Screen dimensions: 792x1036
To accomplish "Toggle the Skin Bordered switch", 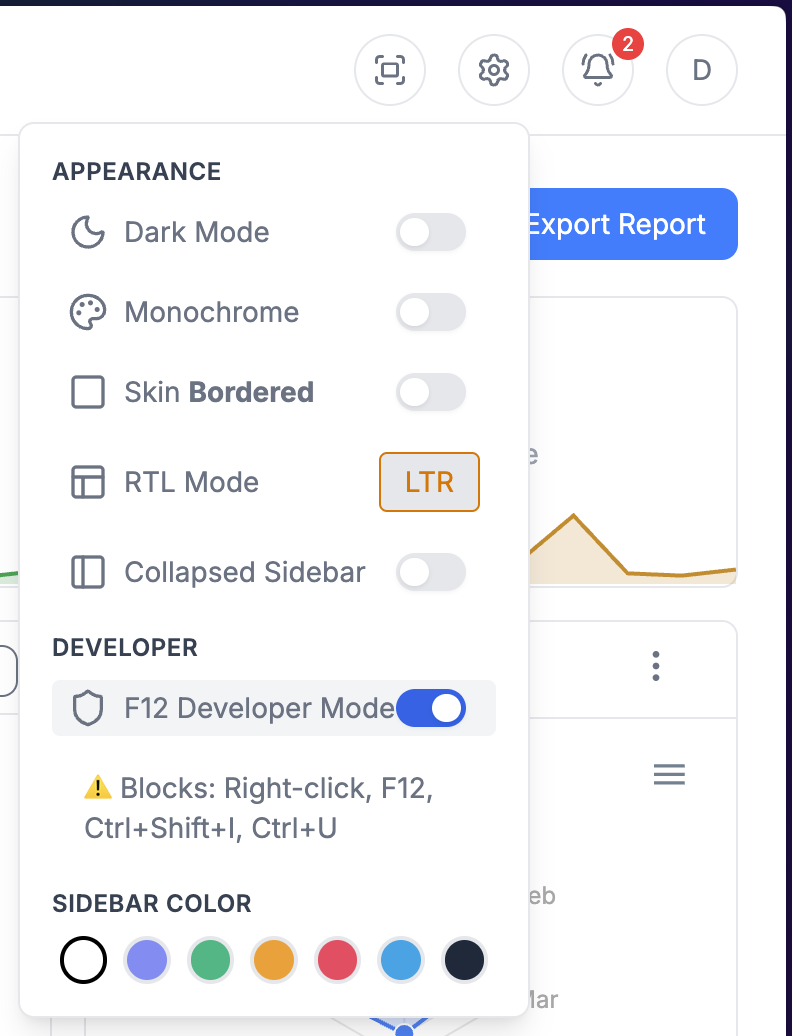I will coord(431,393).
